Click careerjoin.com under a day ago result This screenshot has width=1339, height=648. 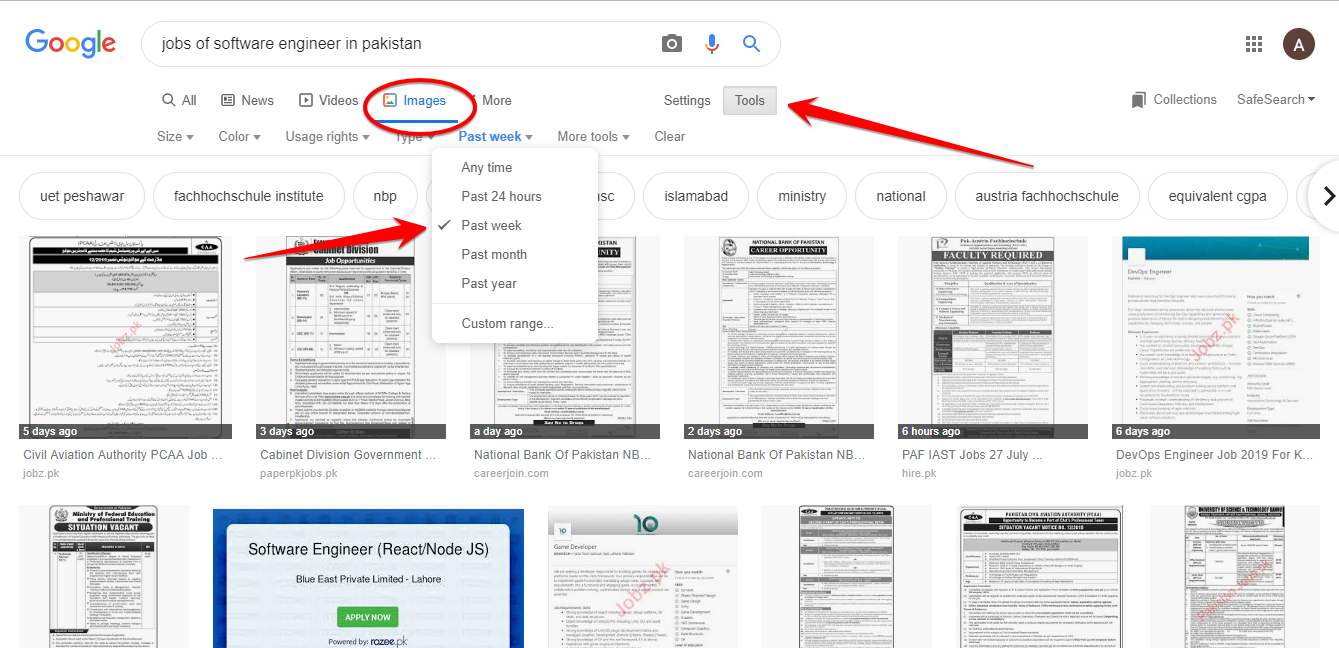pyautogui.click(x=511, y=473)
